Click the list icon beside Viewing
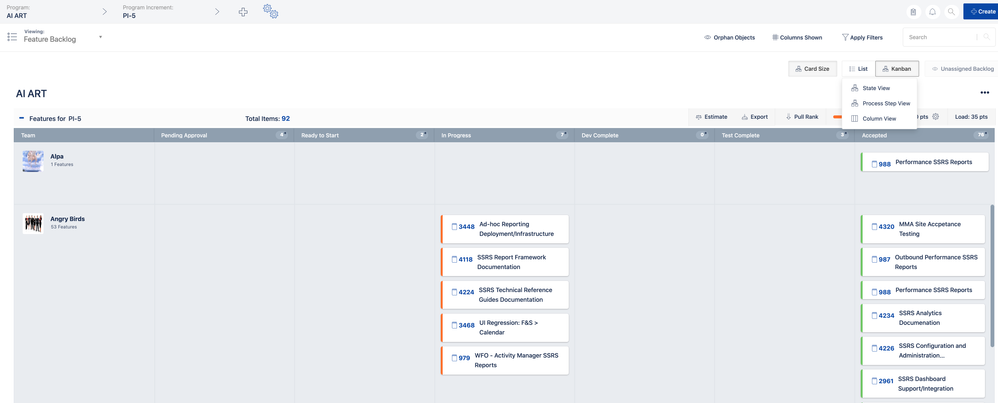The width and height of the screenshot is (998, 403). click(x=12, y=37)
